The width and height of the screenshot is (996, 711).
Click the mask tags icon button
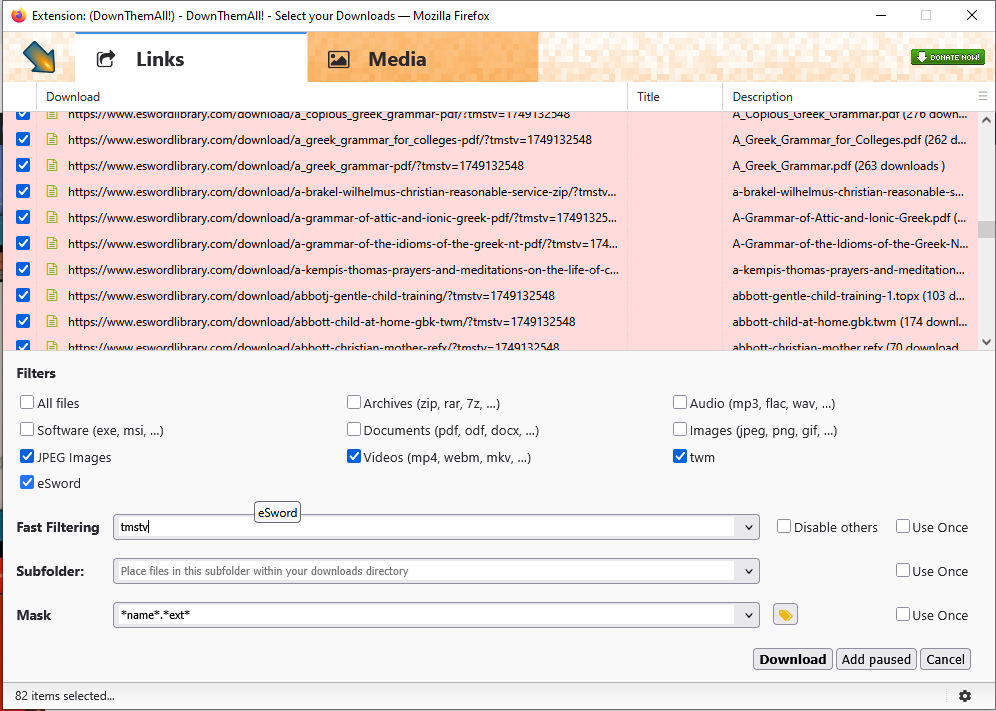tap(785, 614)
